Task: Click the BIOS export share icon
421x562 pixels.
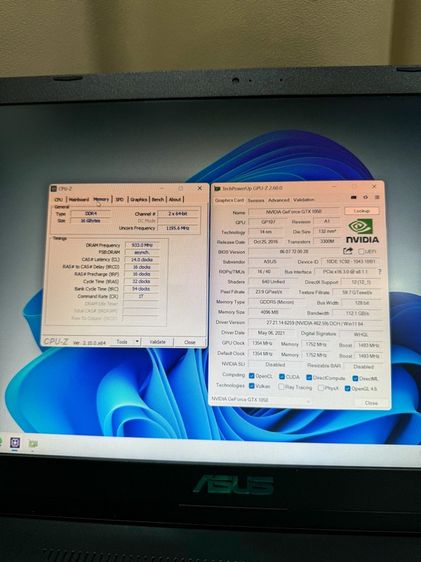Action: [348, 251]
